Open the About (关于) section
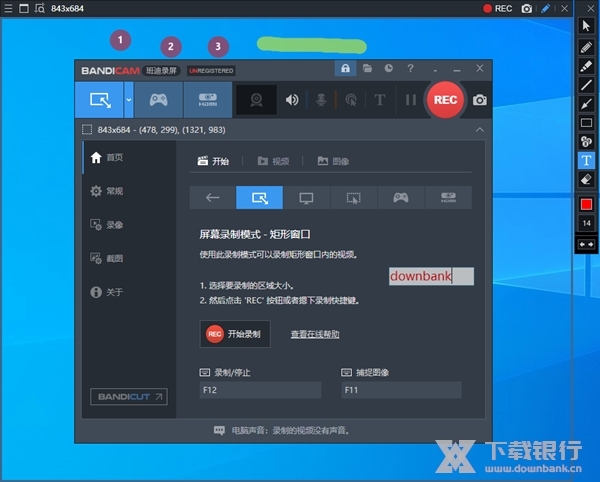Image resolution: width=600 pixels, height=482 pixels. click(x=129, y=292)
